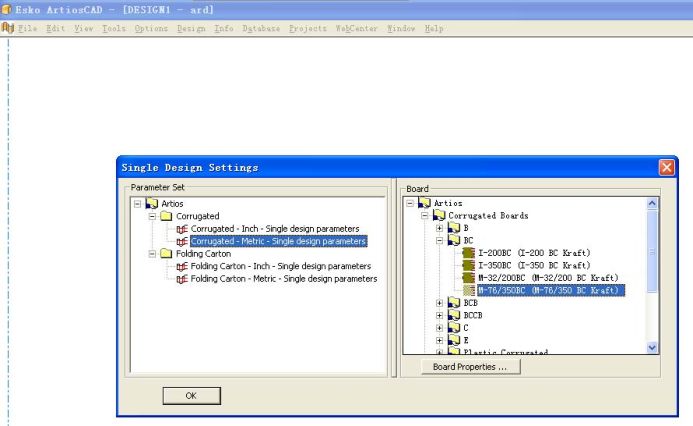Choose M-32/200BC board icon
Viewport: 693px width, 426px height.
click(470, 277)
